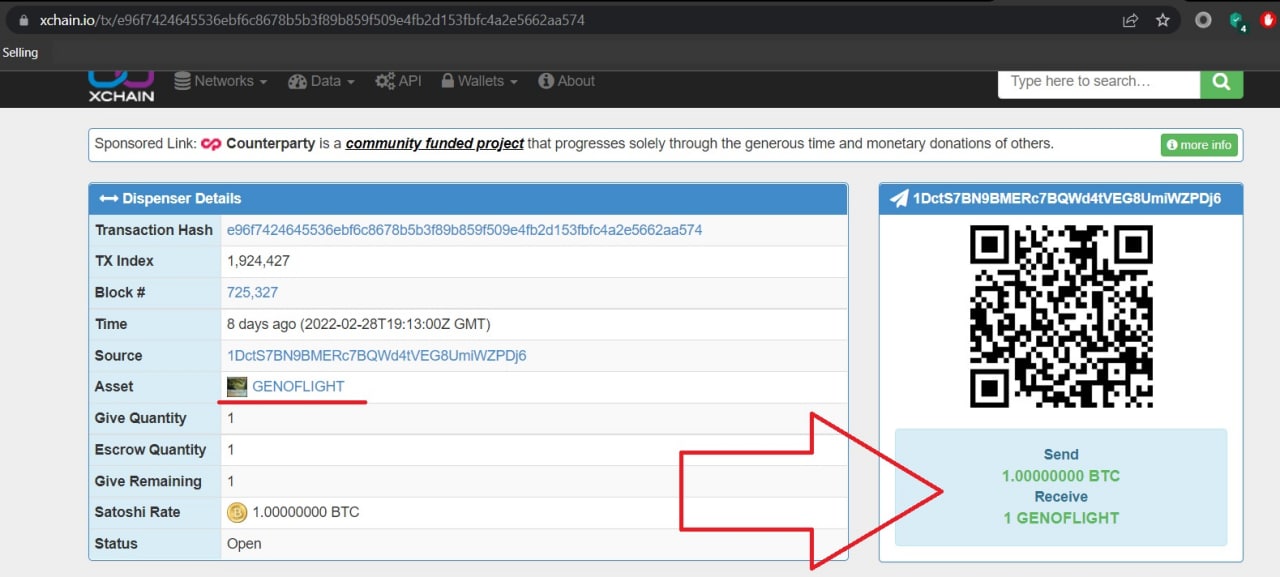Open the transaction hash link
The image size is (1280, 577).
[465, 230]
